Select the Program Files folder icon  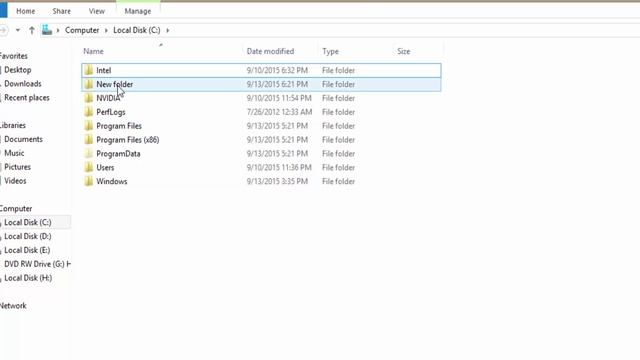(x=89, y=126)
